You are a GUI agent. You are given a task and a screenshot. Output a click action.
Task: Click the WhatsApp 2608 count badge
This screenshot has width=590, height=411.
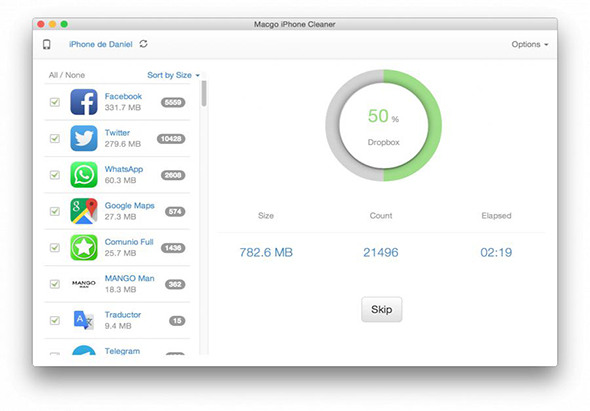pyautogui.click(x=173, y=175)
